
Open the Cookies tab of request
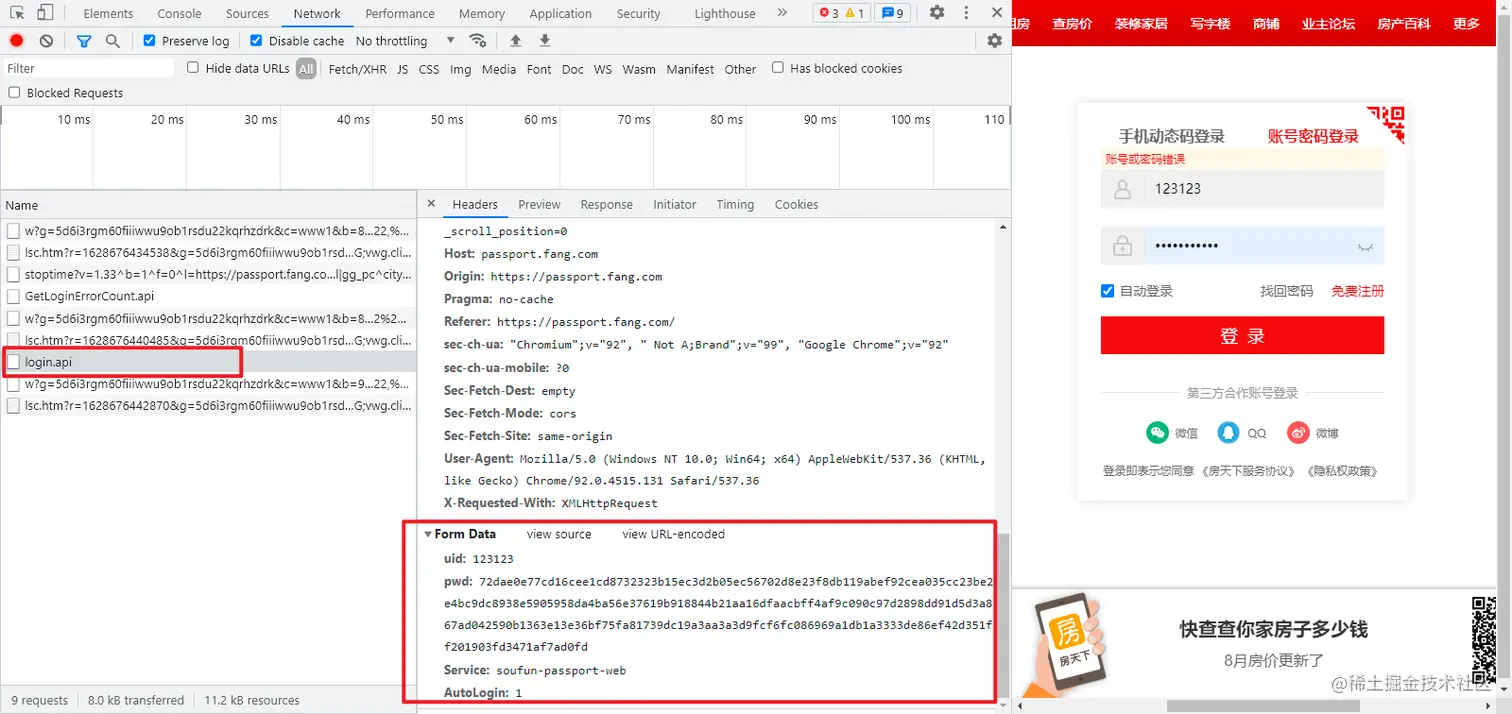(796, 204)
